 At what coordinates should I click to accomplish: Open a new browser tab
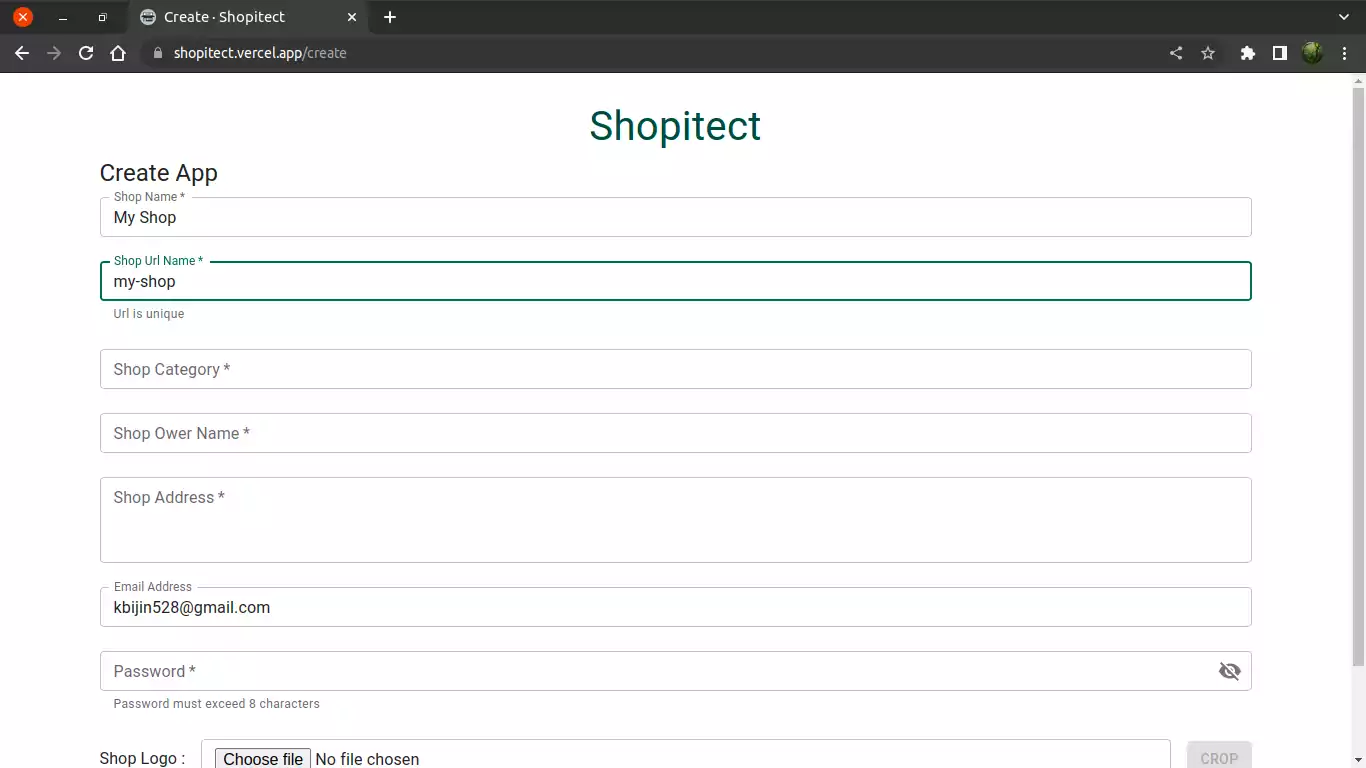(390, 17)
